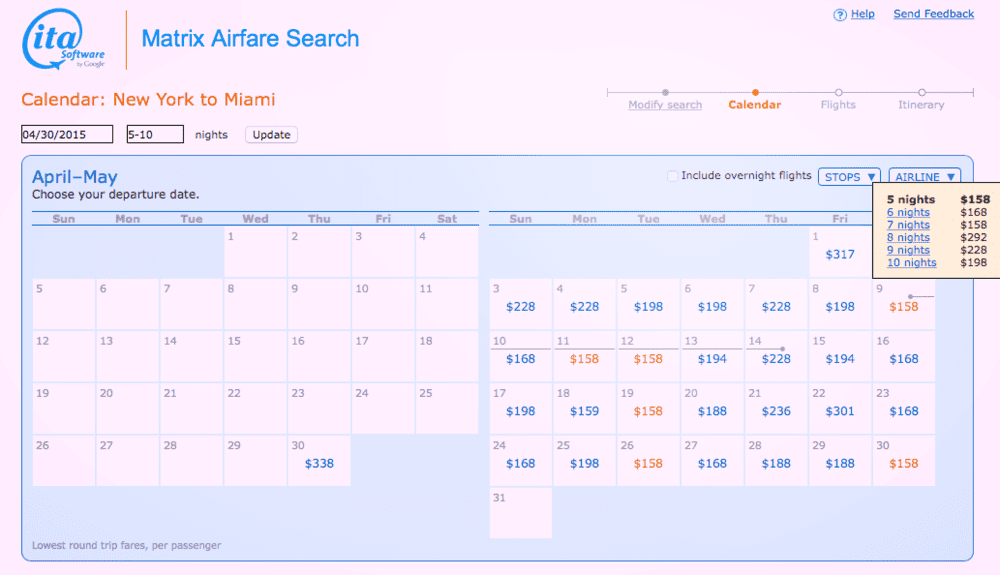This screenshot has width=1000, height=575.
Task: Click the May 31 calendar cell
Action: click(x=520, y=513)
